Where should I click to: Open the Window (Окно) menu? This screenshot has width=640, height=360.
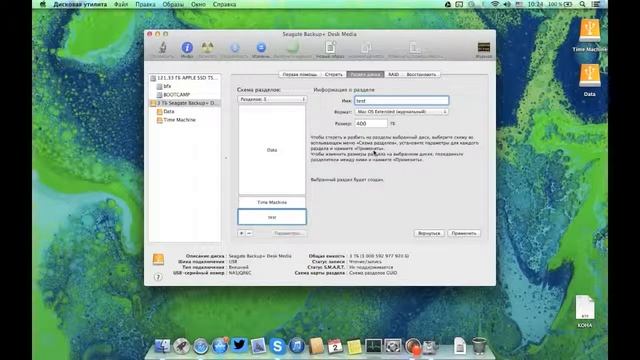point(198,4)
